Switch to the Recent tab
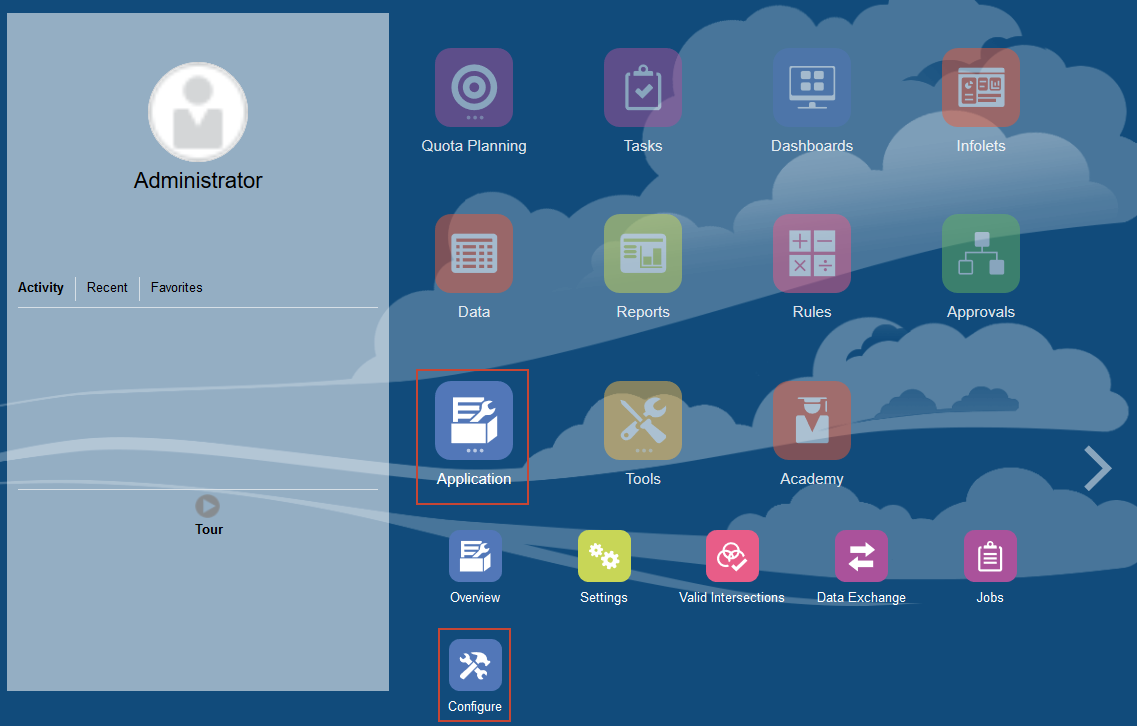Image resolution: width=1137 pixels, height=726 pixels. coord(107,287)
